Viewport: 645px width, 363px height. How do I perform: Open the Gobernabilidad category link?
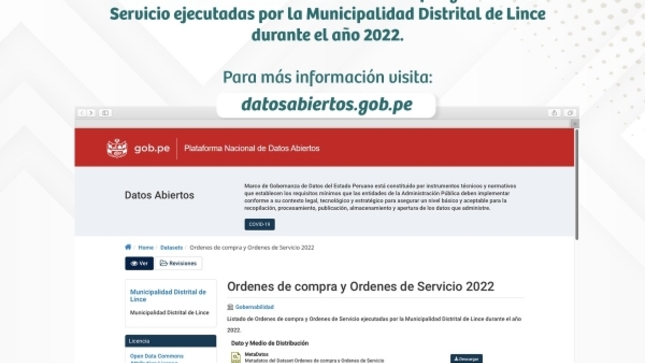tap(254, 307)
